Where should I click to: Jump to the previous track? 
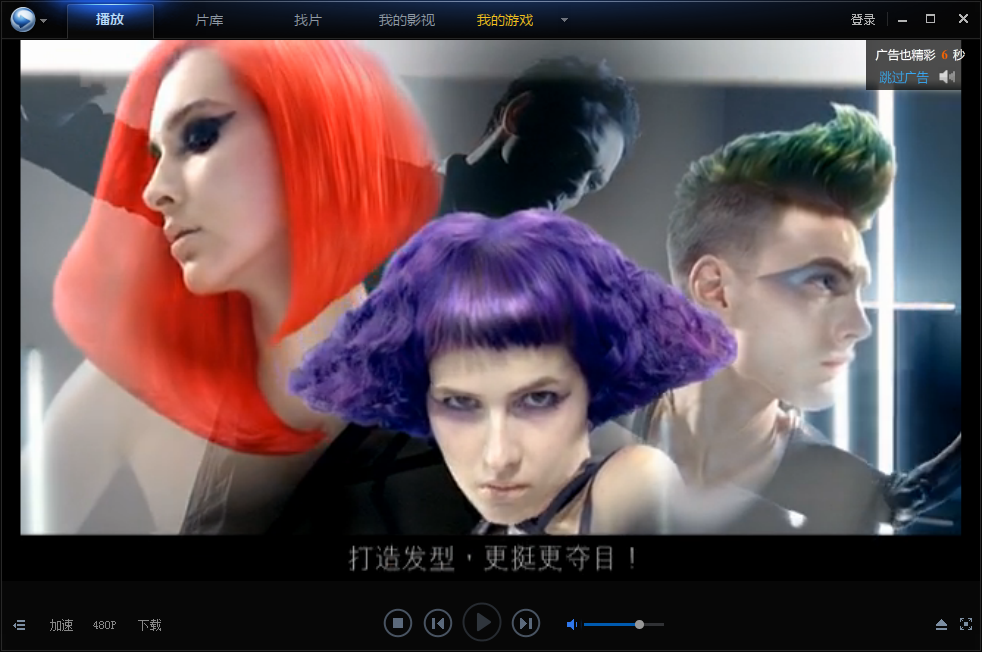(x=438, y=623)
